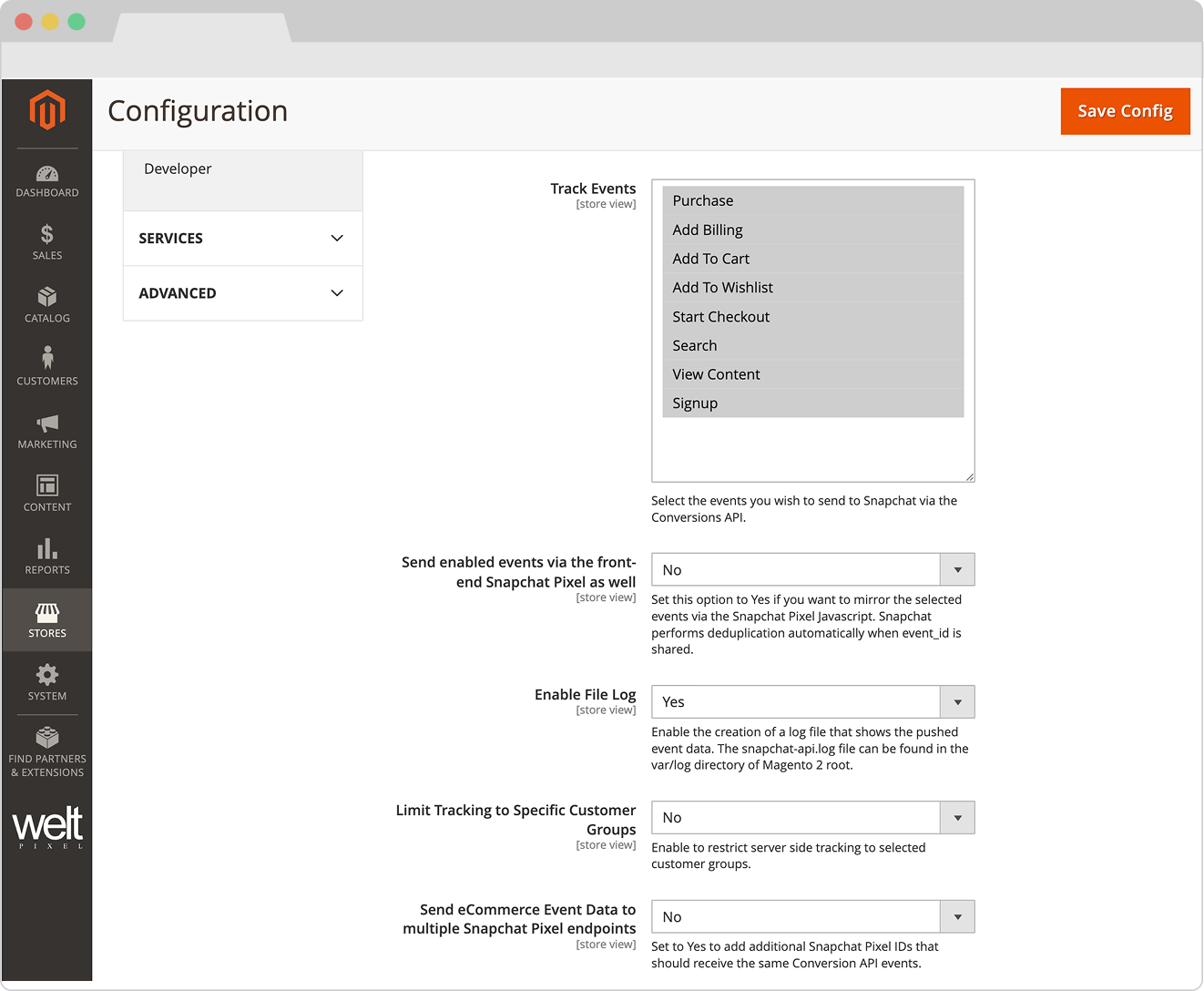The width and height of the screenshot is (1204, 991).
Task: Select the Purchase event option
Action: coord(702,201)
